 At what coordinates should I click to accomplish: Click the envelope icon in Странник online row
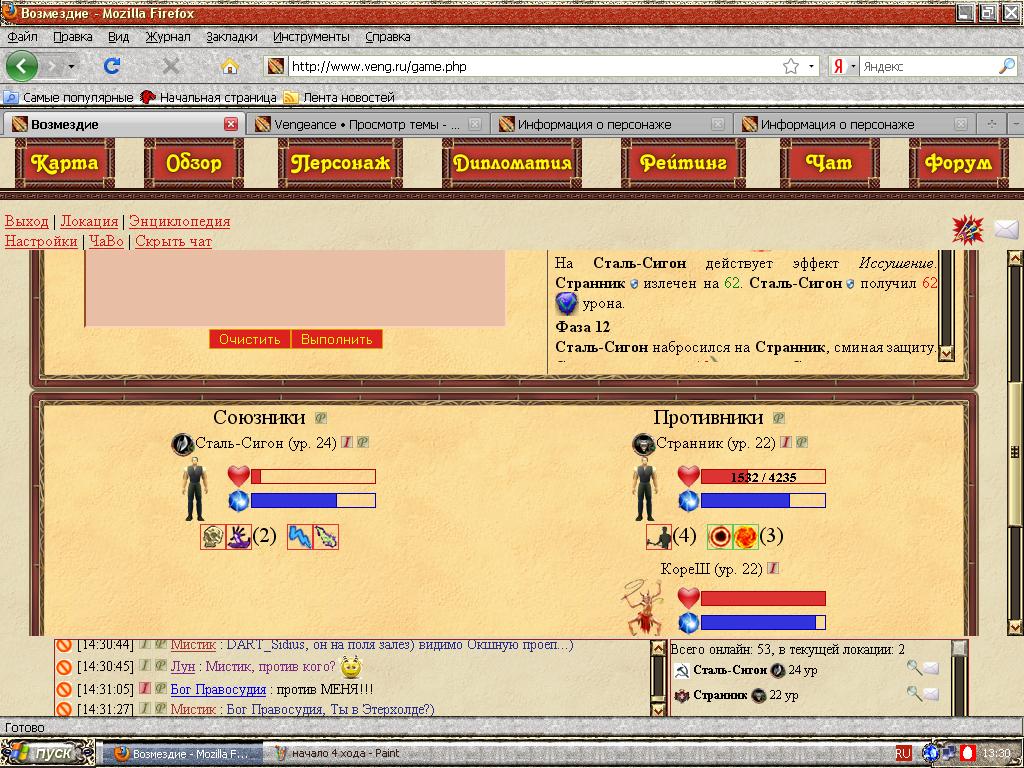[931, 694]
